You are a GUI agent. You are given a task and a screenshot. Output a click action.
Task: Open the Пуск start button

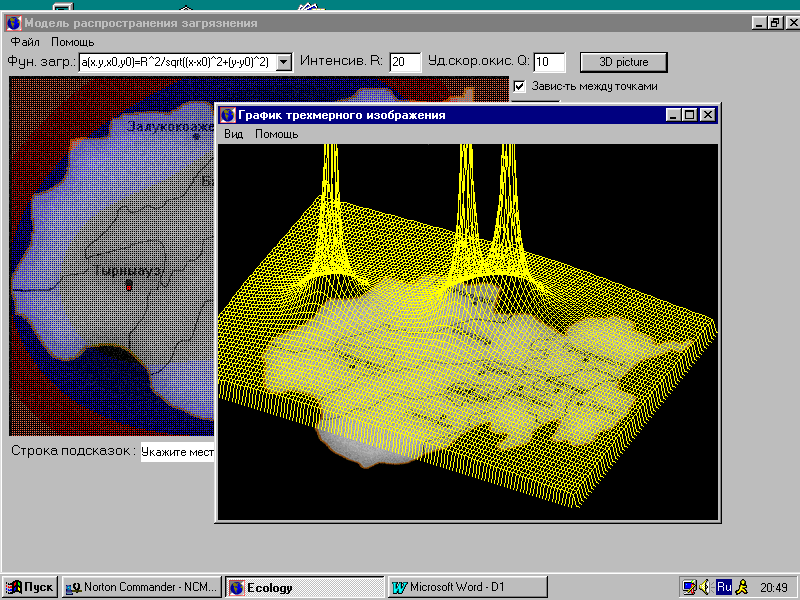30,587
